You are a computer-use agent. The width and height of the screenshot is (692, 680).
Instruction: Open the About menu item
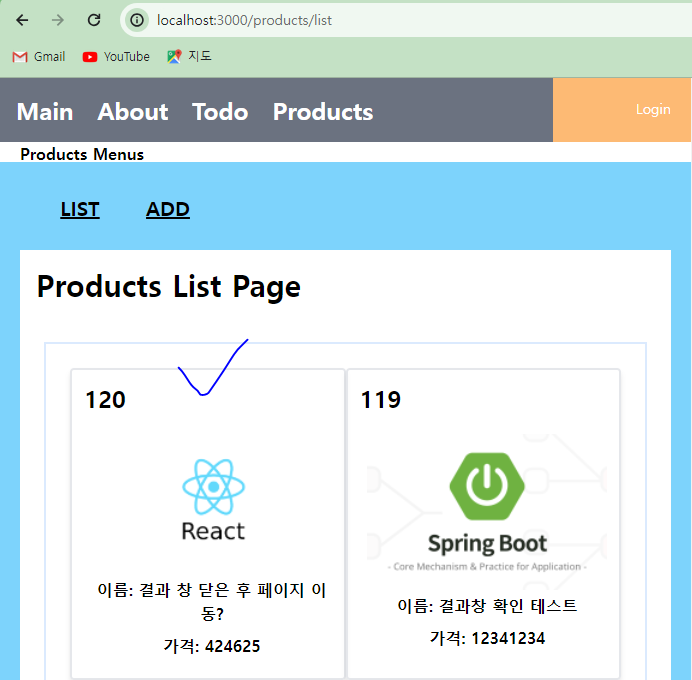(x=133, y=112)
